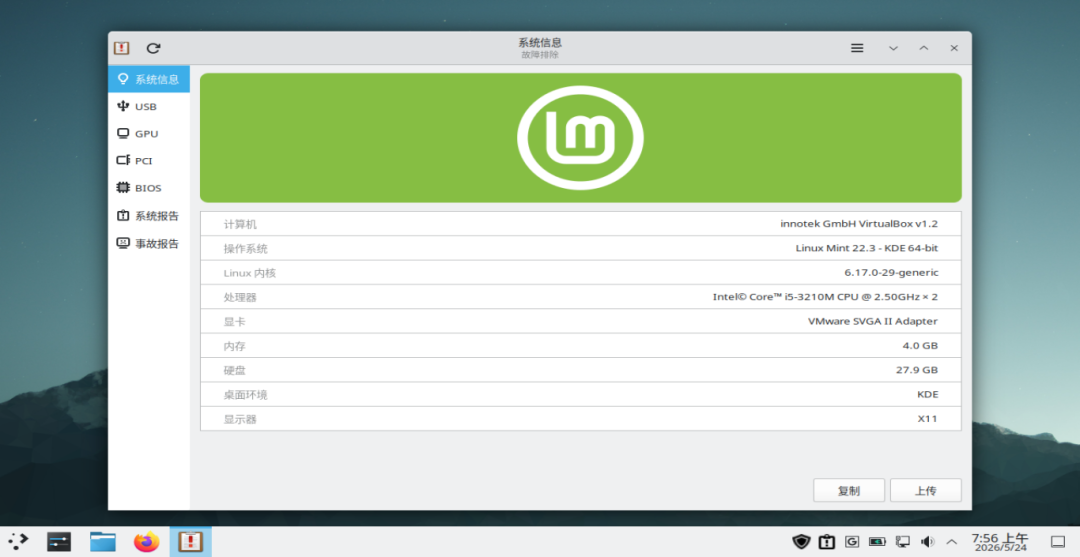Open the file manager from taskbar
Screen dimensions: 1080x557
103,542
